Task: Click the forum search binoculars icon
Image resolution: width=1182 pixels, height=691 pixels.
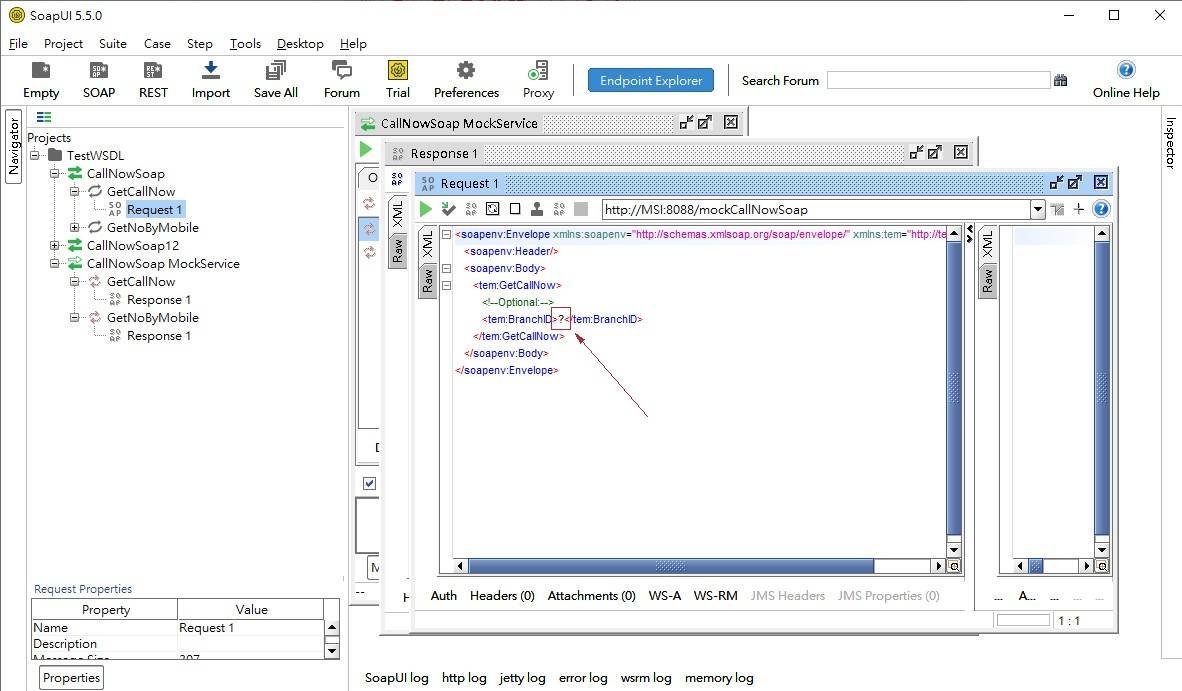Action: tap(1061, 81)
